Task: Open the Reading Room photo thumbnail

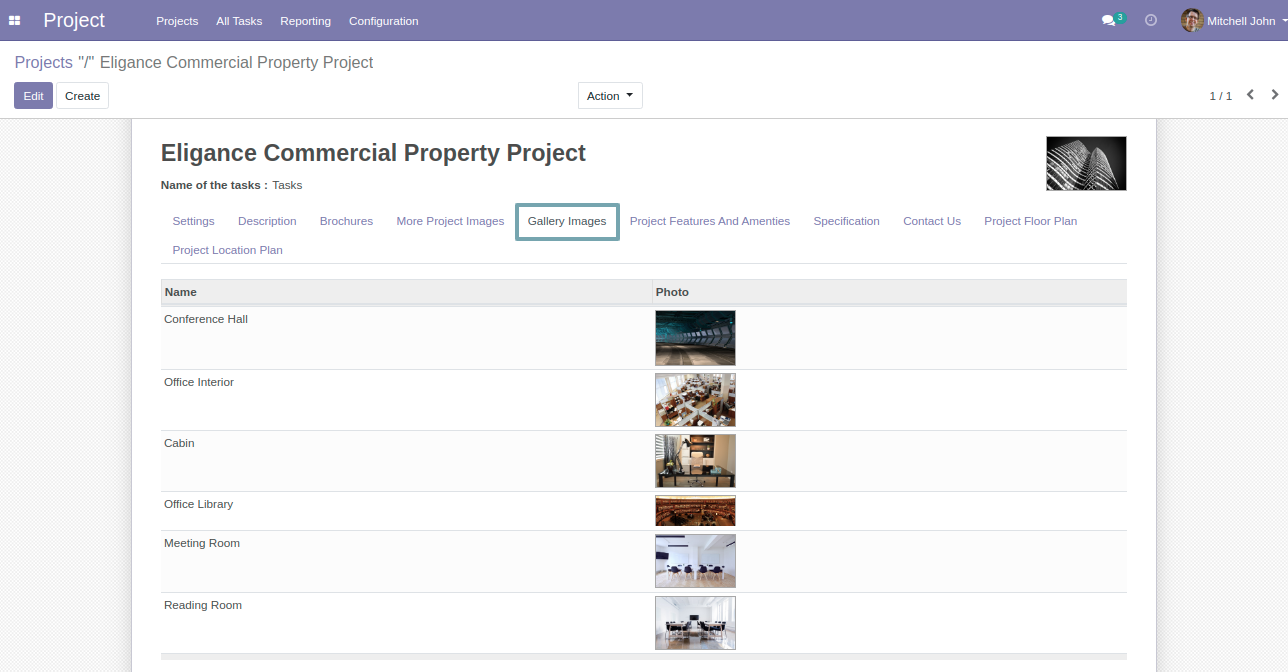Action: pos(695,623)
